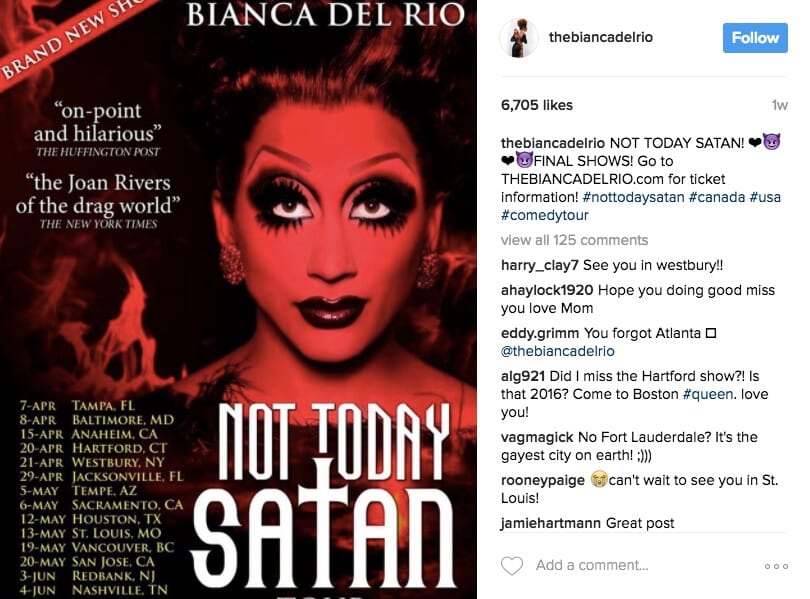Open the #usa hashtag
Image resolution: width=810 pixels, height=599 pixels.
click(765, 197)
